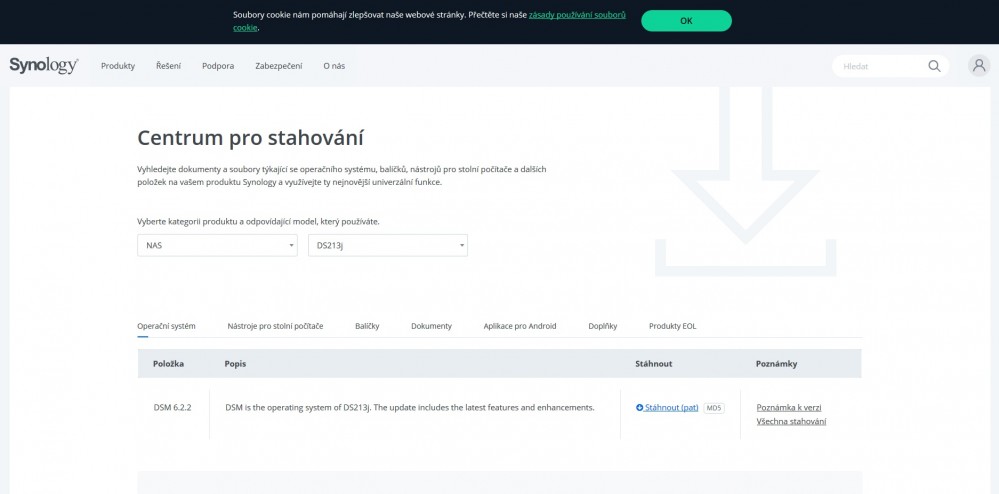Accept cookies with the OK button
This screenshot has width=999, height=494.
pos(686,20)
